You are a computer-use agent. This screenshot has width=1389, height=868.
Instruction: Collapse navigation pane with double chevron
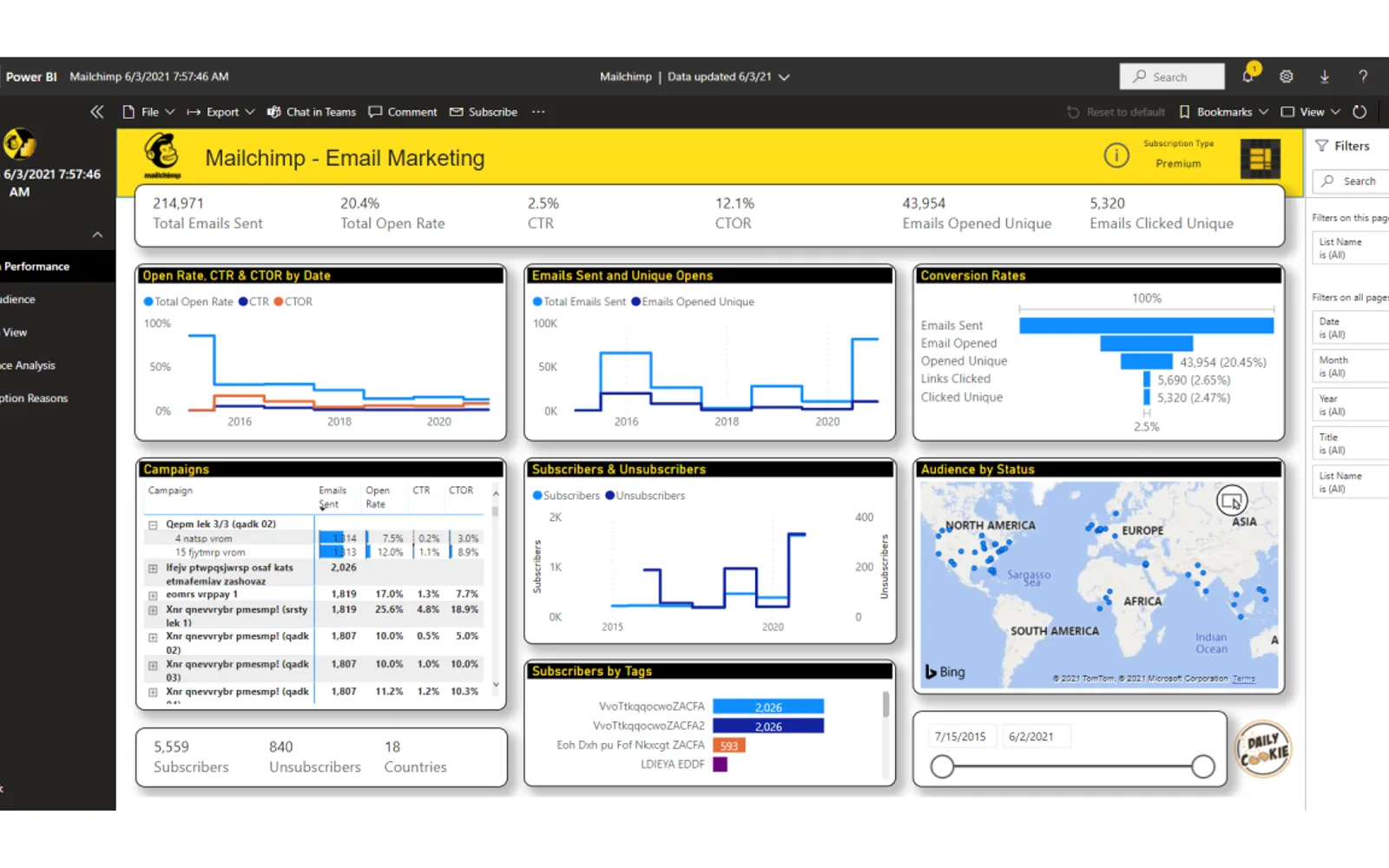[x=97, y=112]
